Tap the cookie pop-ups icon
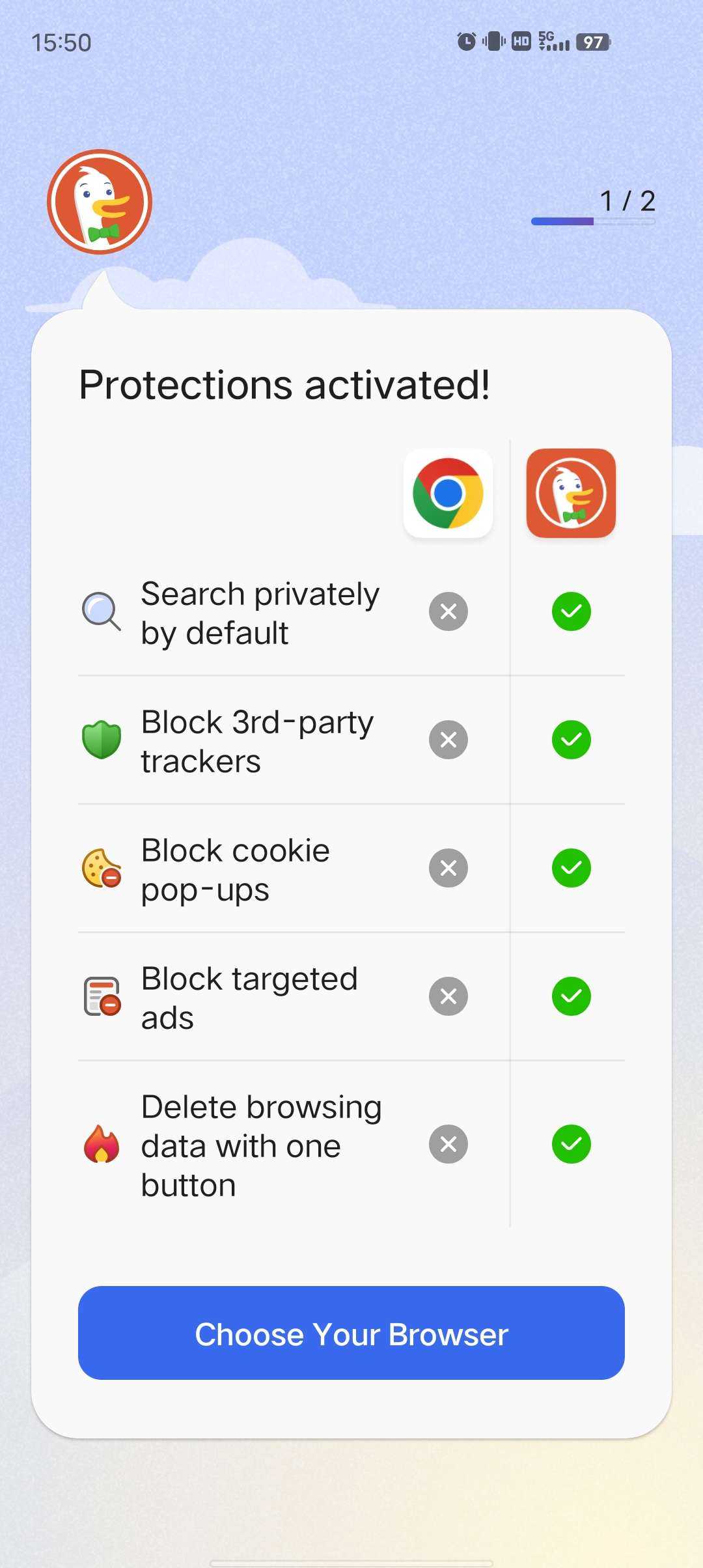This screenshot has height=1568, width=703. (102, 868)
